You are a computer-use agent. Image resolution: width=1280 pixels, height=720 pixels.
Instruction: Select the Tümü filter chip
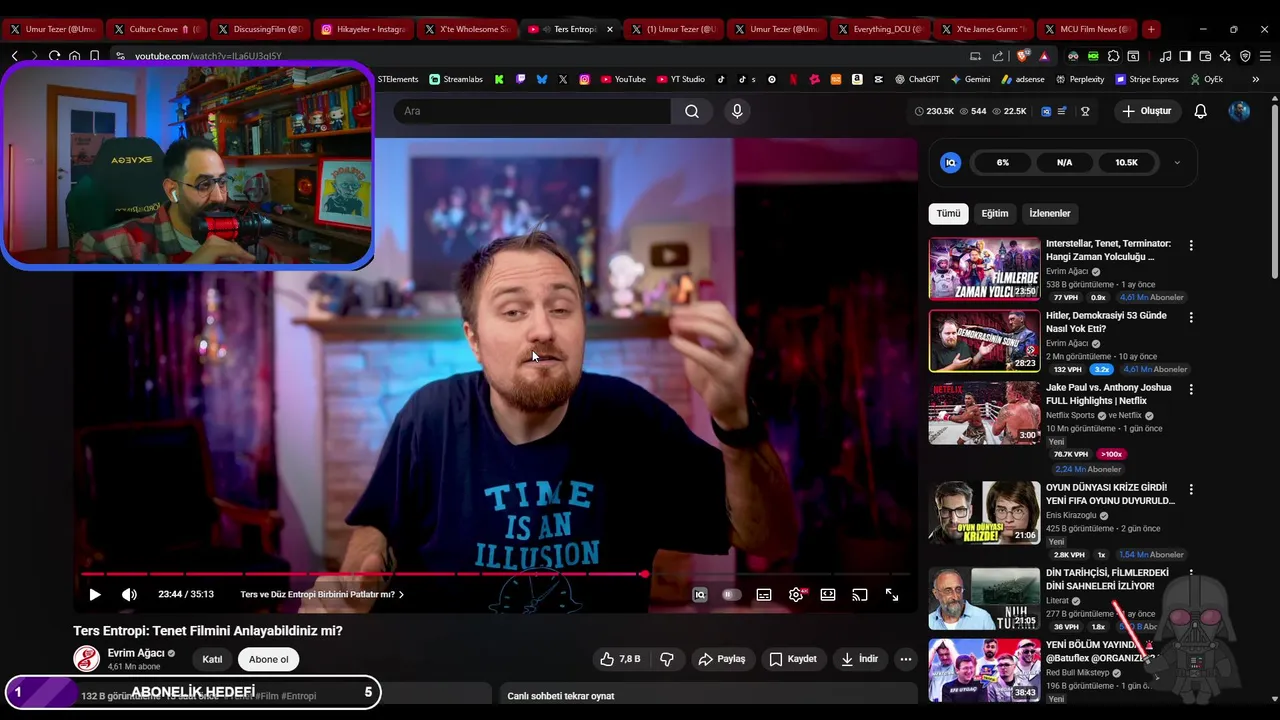tap(948, 213)
